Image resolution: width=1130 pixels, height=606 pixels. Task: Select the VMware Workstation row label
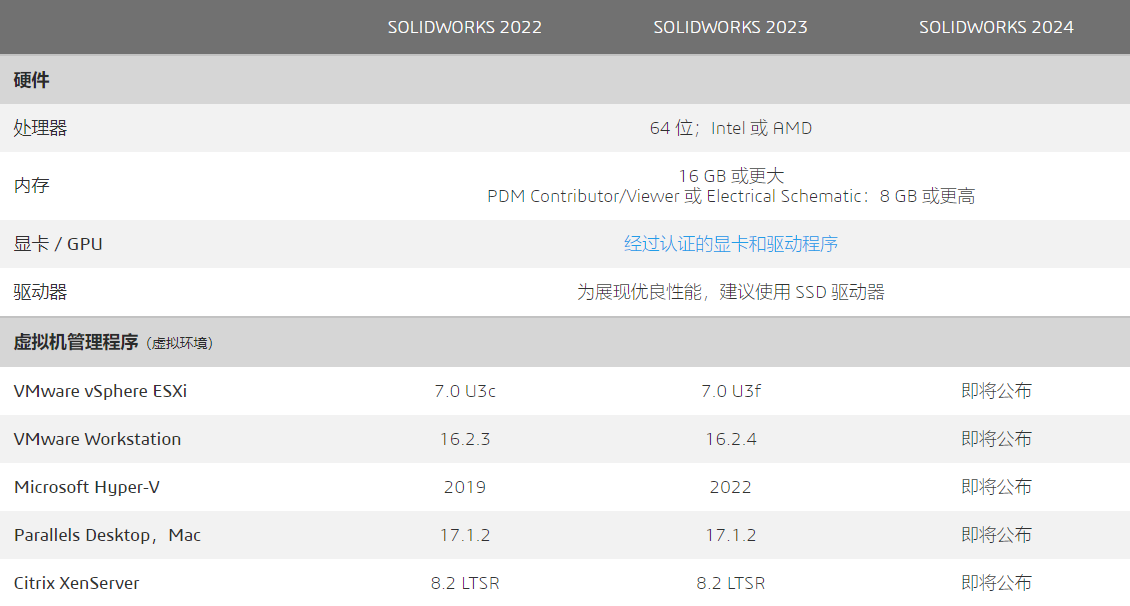pyautogui.click(x=98, y=439)
